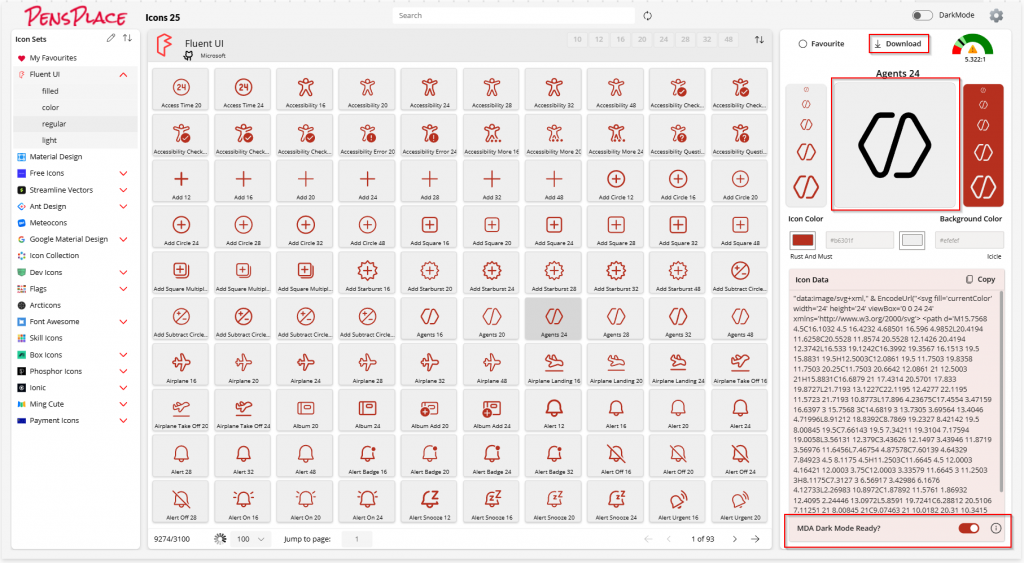Pick the Alert 12 bell icon
This screenshot has width=1024, height=563.
(554, 410)
